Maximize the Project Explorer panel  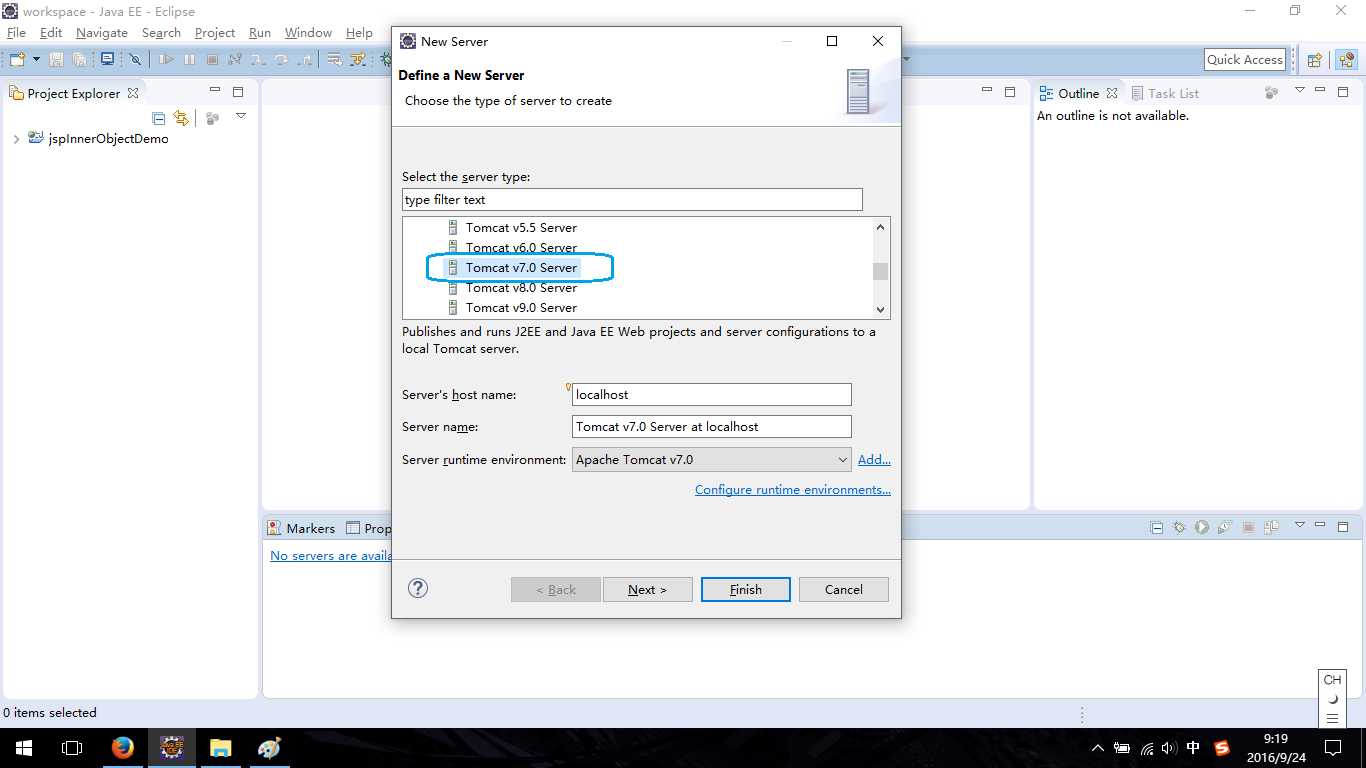point(238,92)
